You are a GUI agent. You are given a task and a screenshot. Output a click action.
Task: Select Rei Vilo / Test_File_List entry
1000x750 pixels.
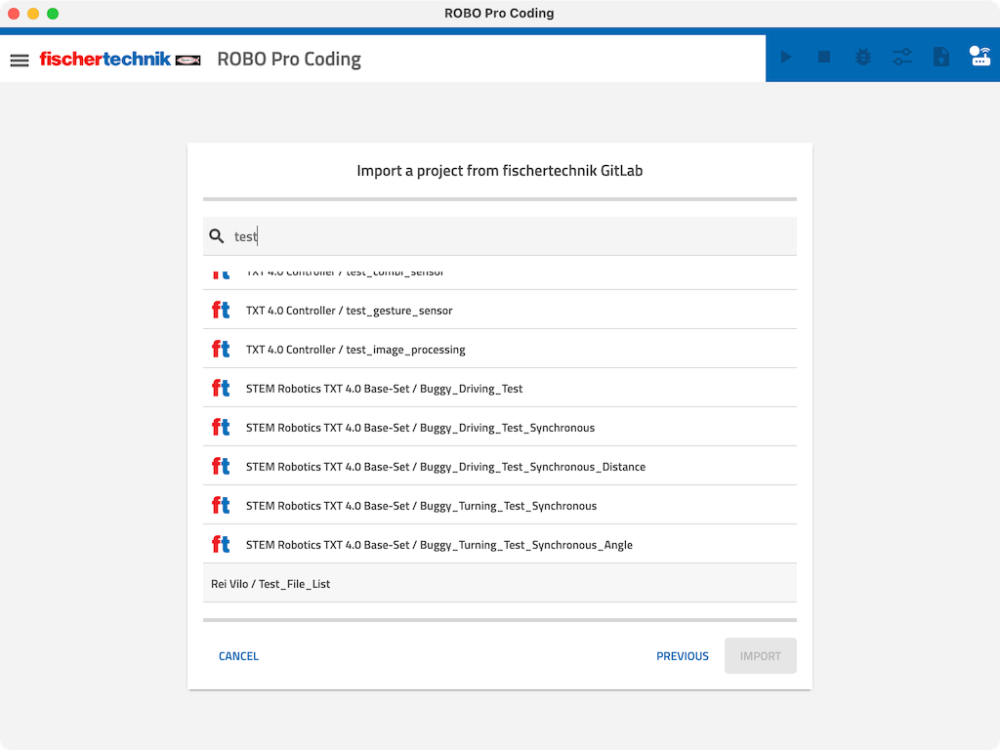click(x=270, y=584)
